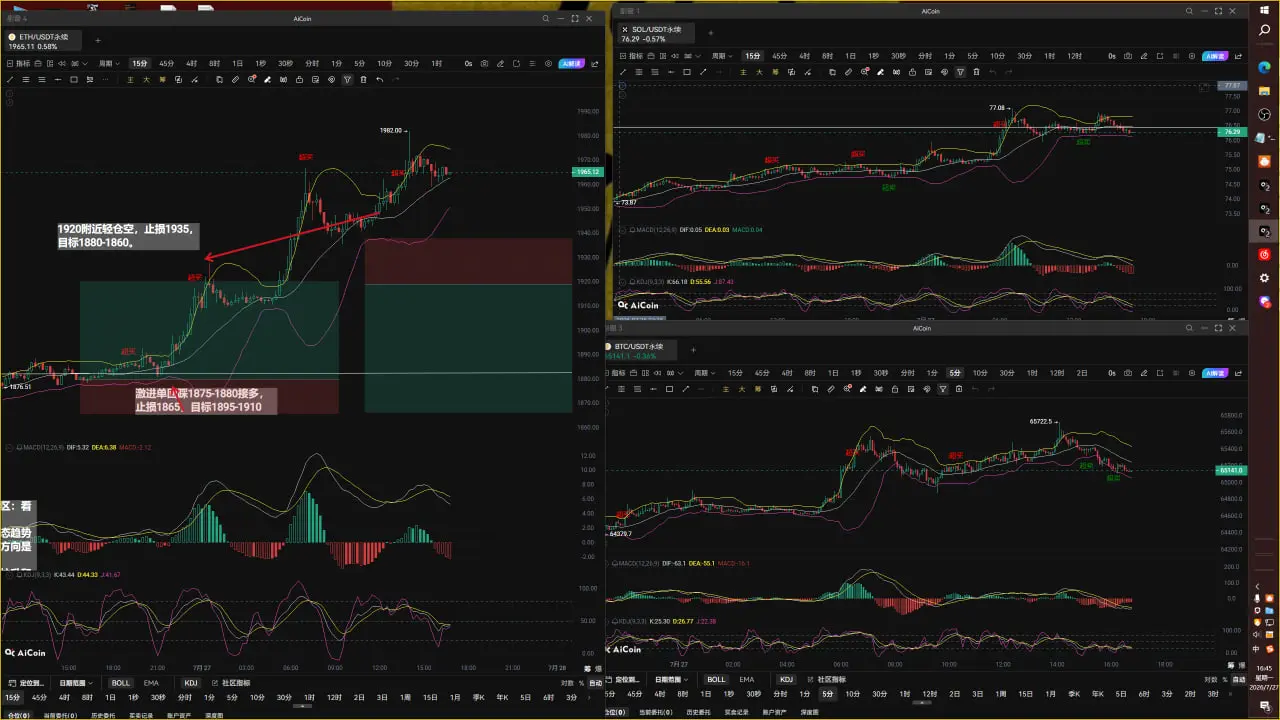Enable the EMA indicator under ETH chart
This screenshot has width=1280, height=720.
coord(151,683)
